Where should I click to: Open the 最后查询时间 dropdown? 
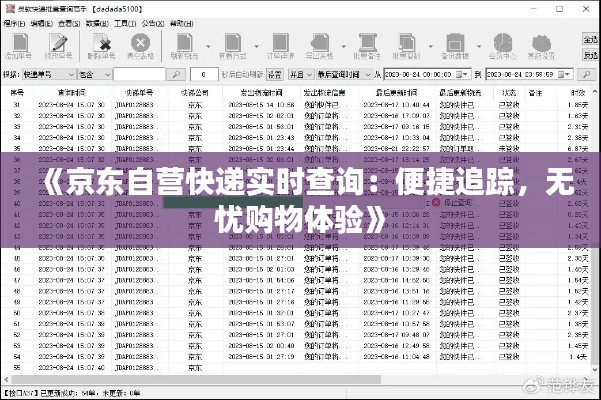click(x=344, y=74)
